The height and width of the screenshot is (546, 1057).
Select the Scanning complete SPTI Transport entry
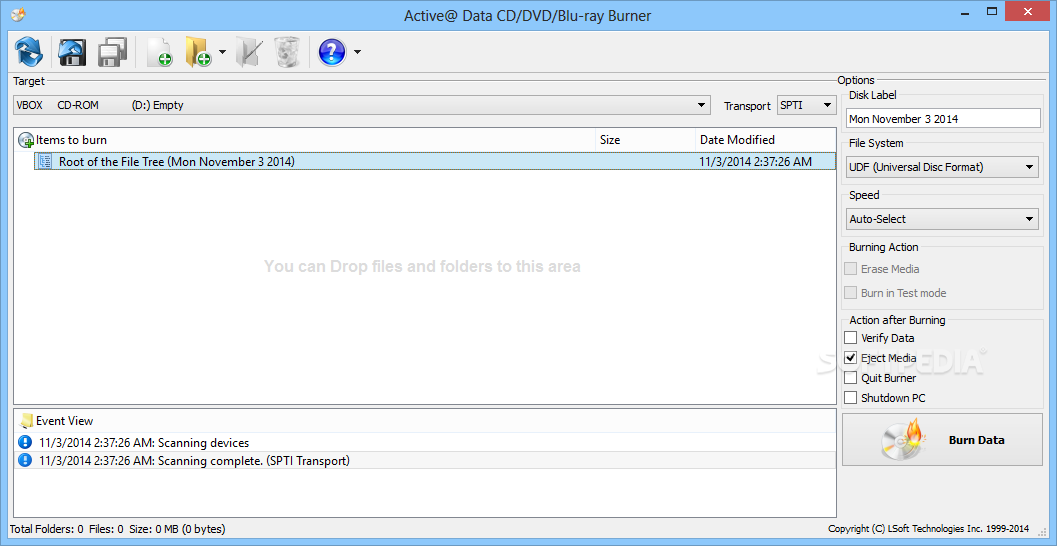pos(425,461)
